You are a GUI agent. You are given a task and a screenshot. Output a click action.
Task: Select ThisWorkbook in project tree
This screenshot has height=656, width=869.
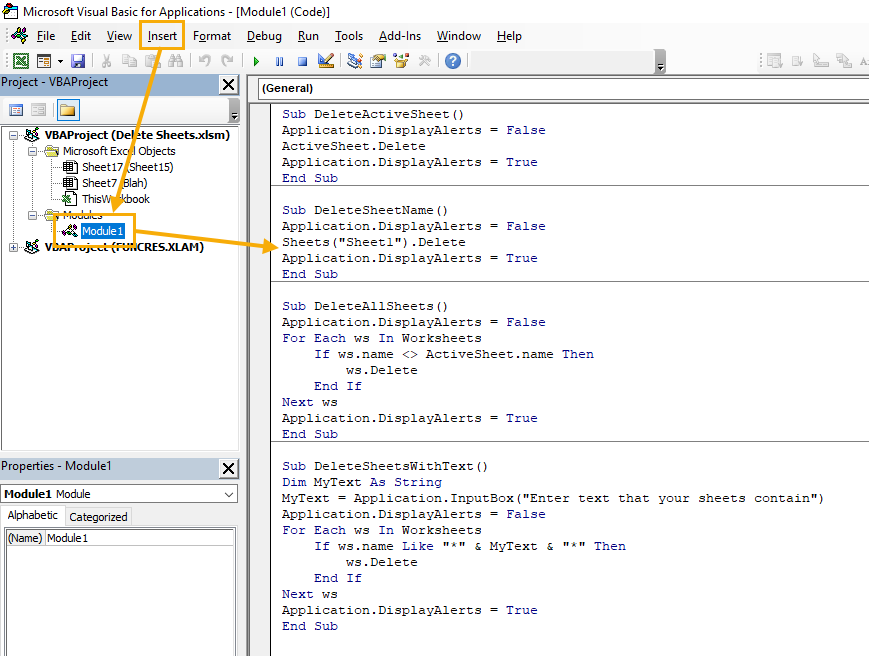[x=116, y=199]
